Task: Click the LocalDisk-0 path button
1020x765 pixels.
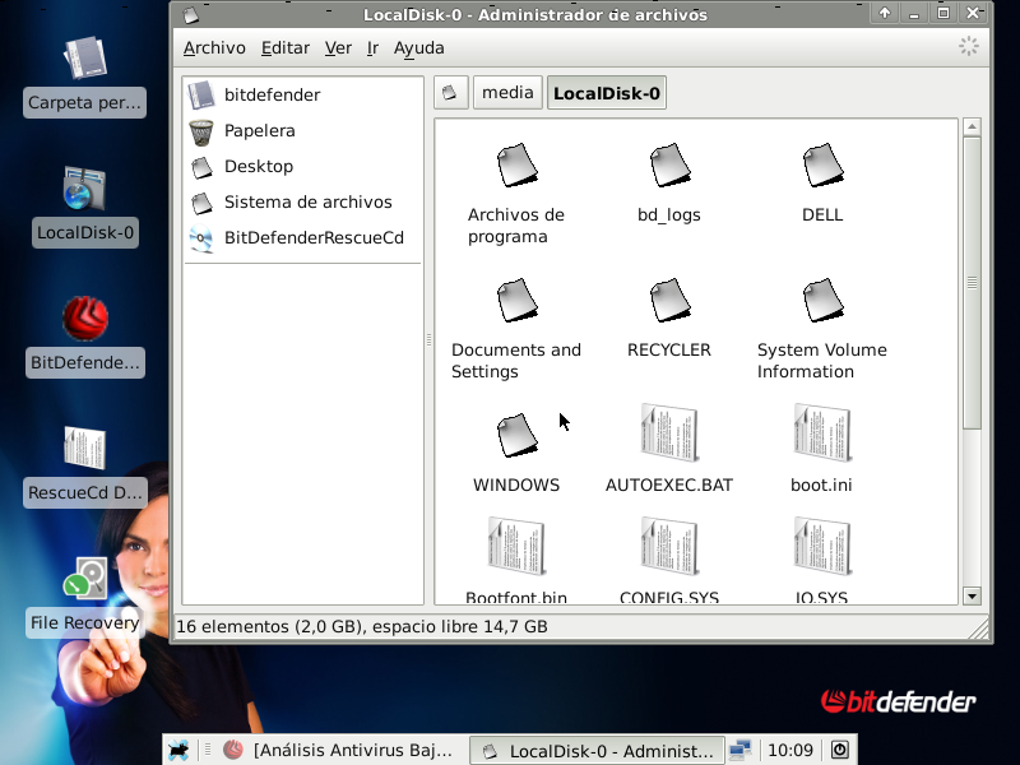Action: pos(606,93)
